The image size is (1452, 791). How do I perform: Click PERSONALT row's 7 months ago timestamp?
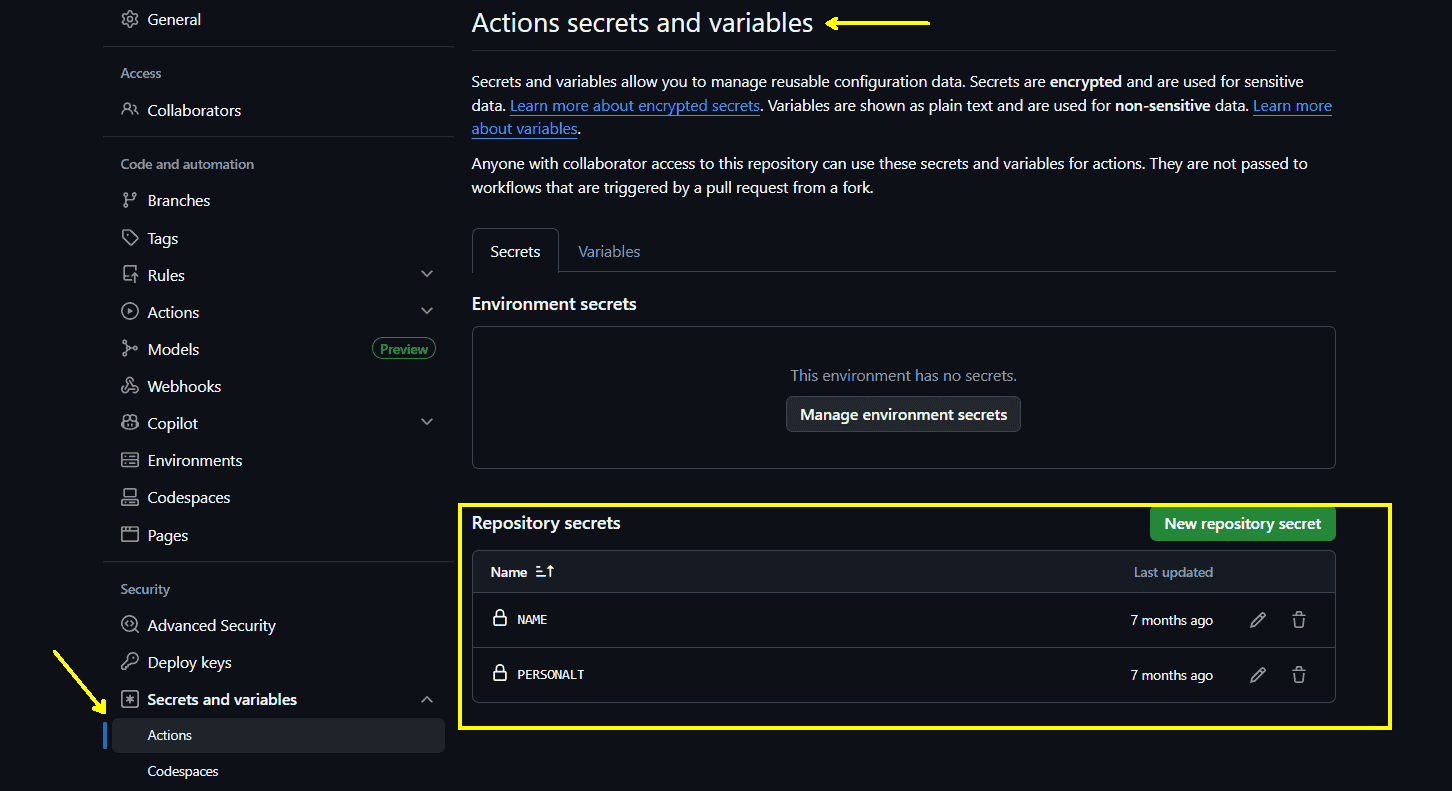pos(1171,675)
